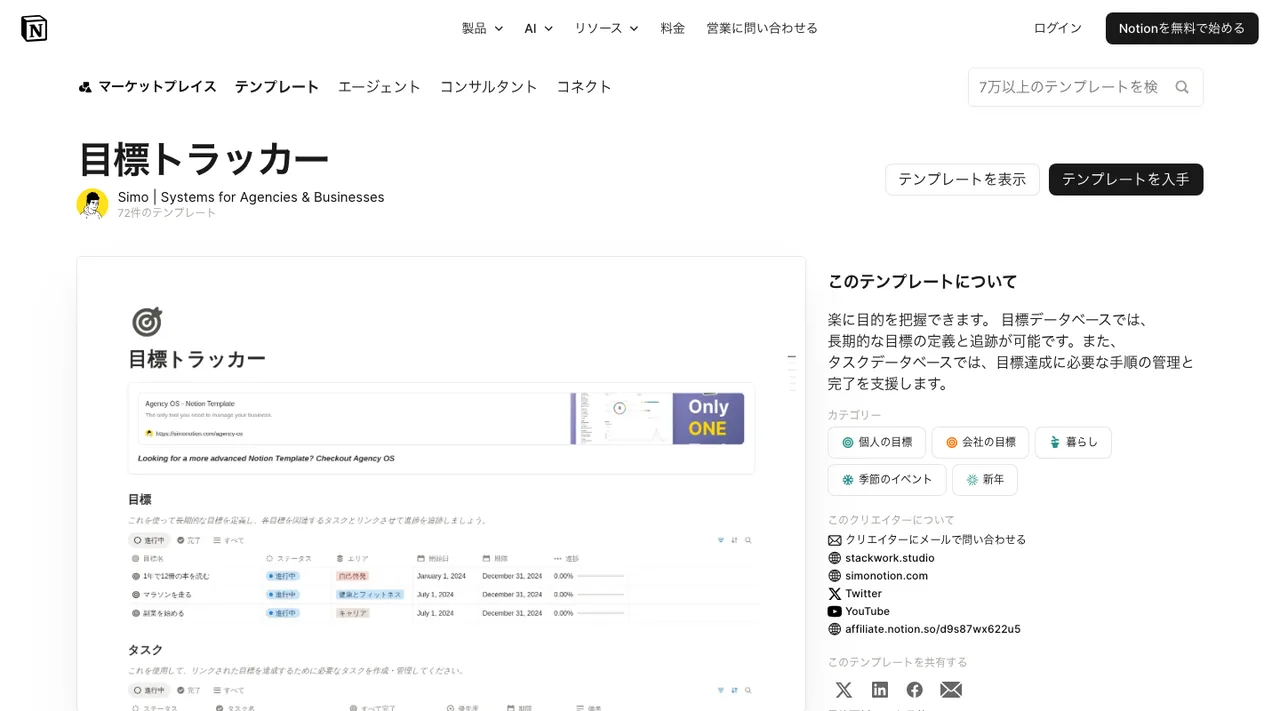Click Notionを無料で始める button

pos(1181,28)
